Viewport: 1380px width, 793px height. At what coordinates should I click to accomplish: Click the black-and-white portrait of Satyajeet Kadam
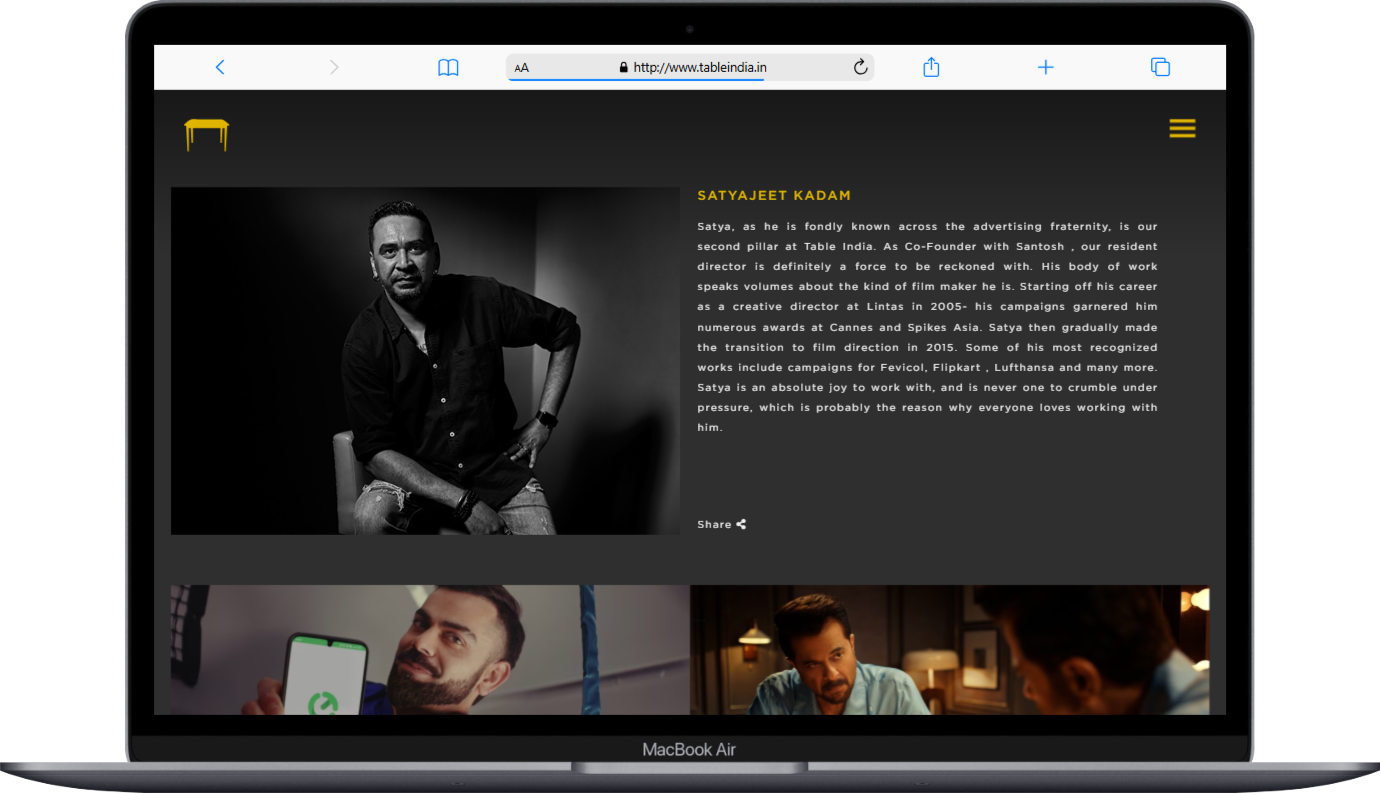(425, 361)
